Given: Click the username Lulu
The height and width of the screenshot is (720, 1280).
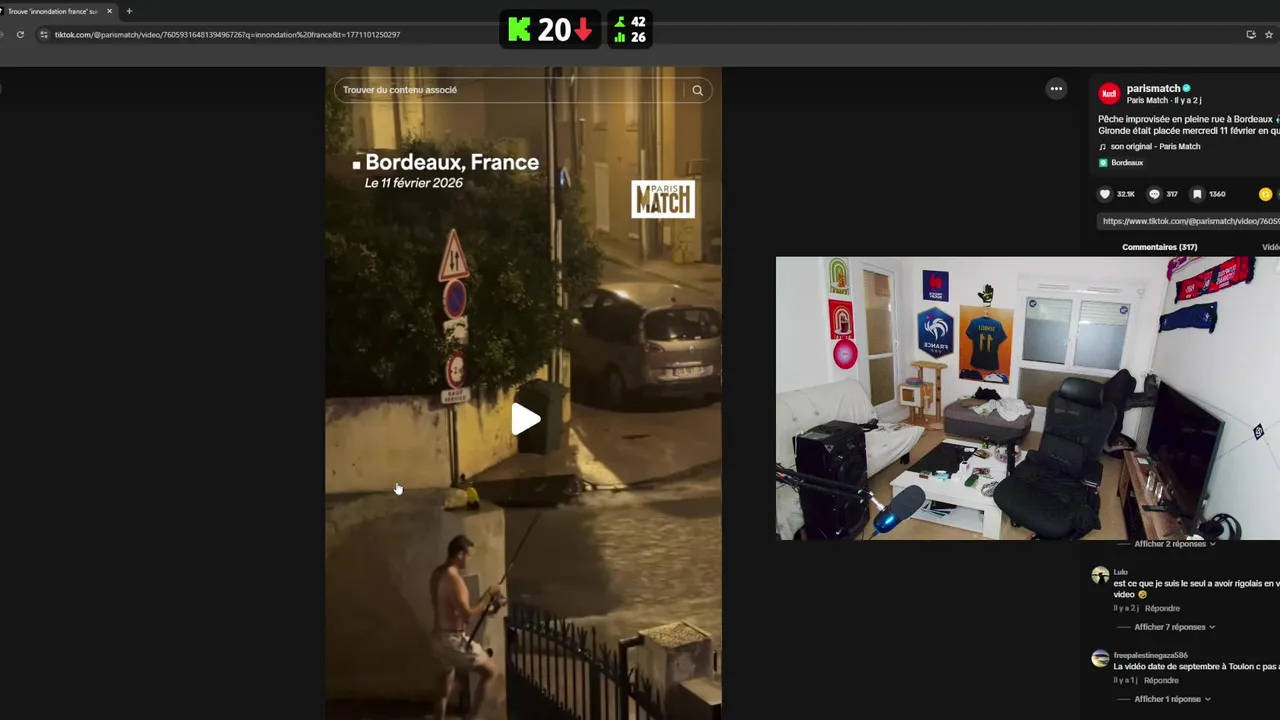Looking at the screenshot, I should (x=1120, y=572).
